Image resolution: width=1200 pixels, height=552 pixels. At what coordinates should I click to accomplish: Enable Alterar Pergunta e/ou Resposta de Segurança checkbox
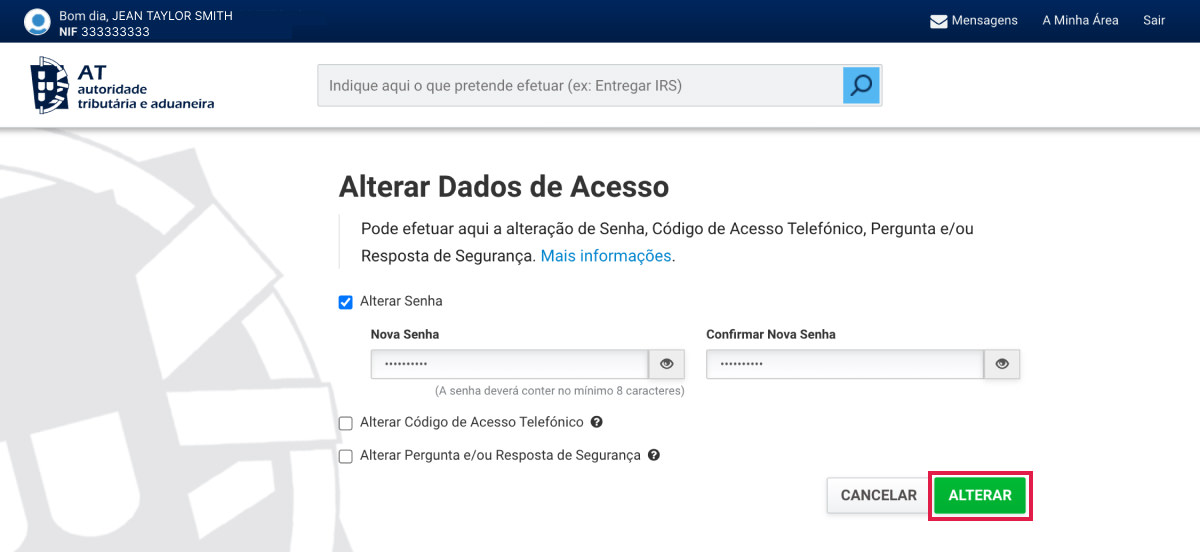(x=346, y=456)
